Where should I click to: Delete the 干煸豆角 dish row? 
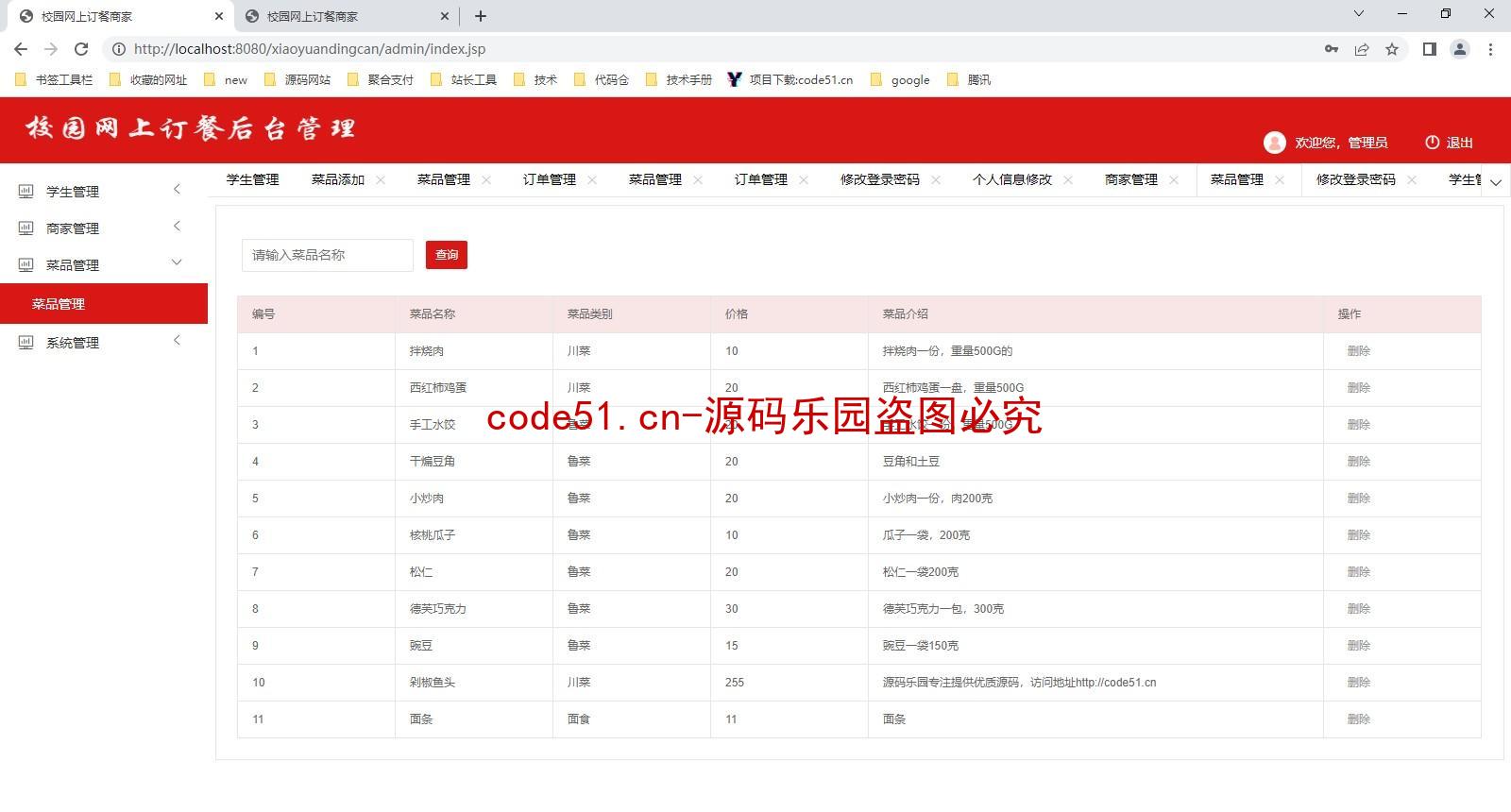click(1359, 462)
